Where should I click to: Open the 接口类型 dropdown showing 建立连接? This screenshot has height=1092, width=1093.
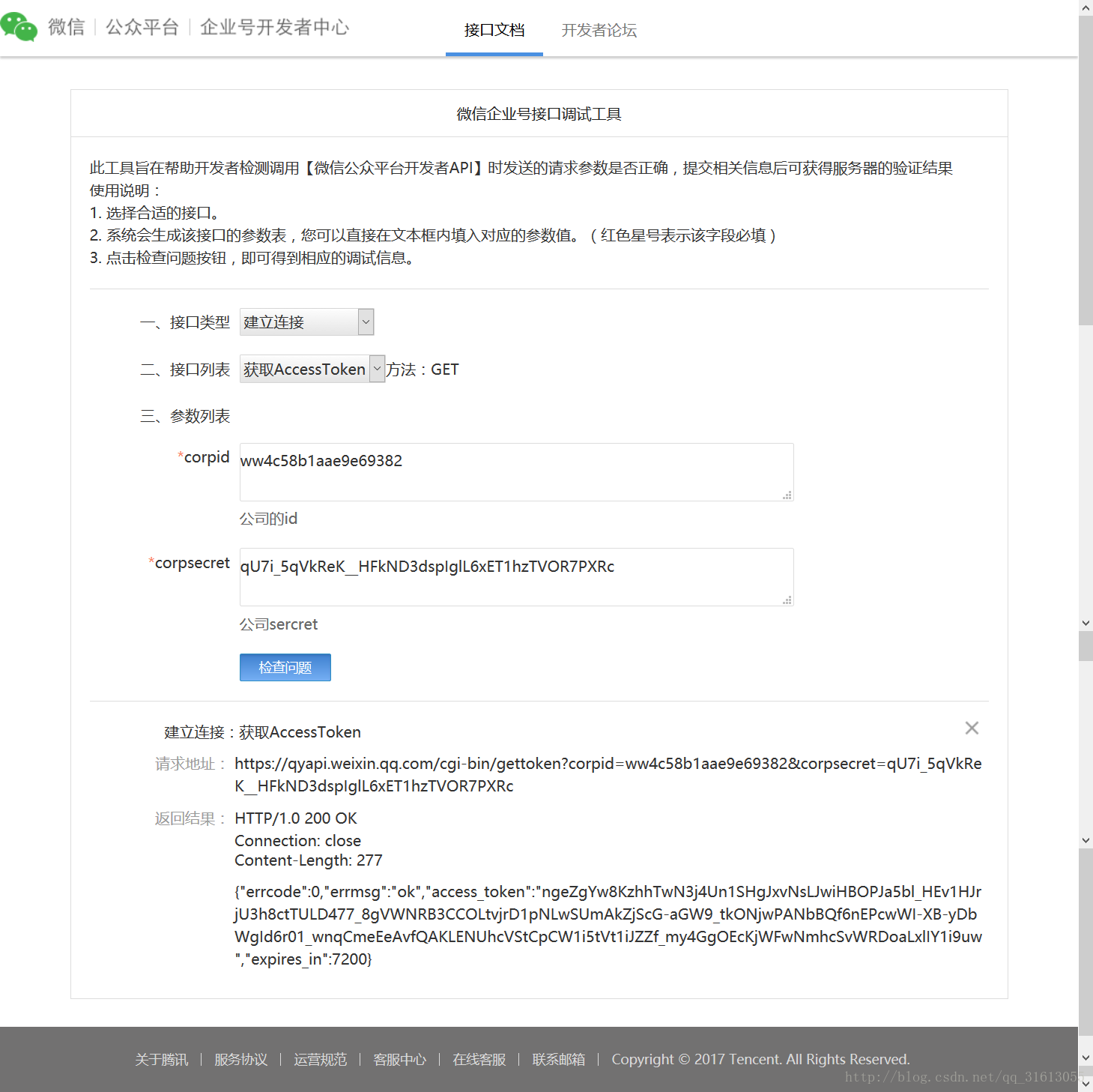[x=306, y=322]
